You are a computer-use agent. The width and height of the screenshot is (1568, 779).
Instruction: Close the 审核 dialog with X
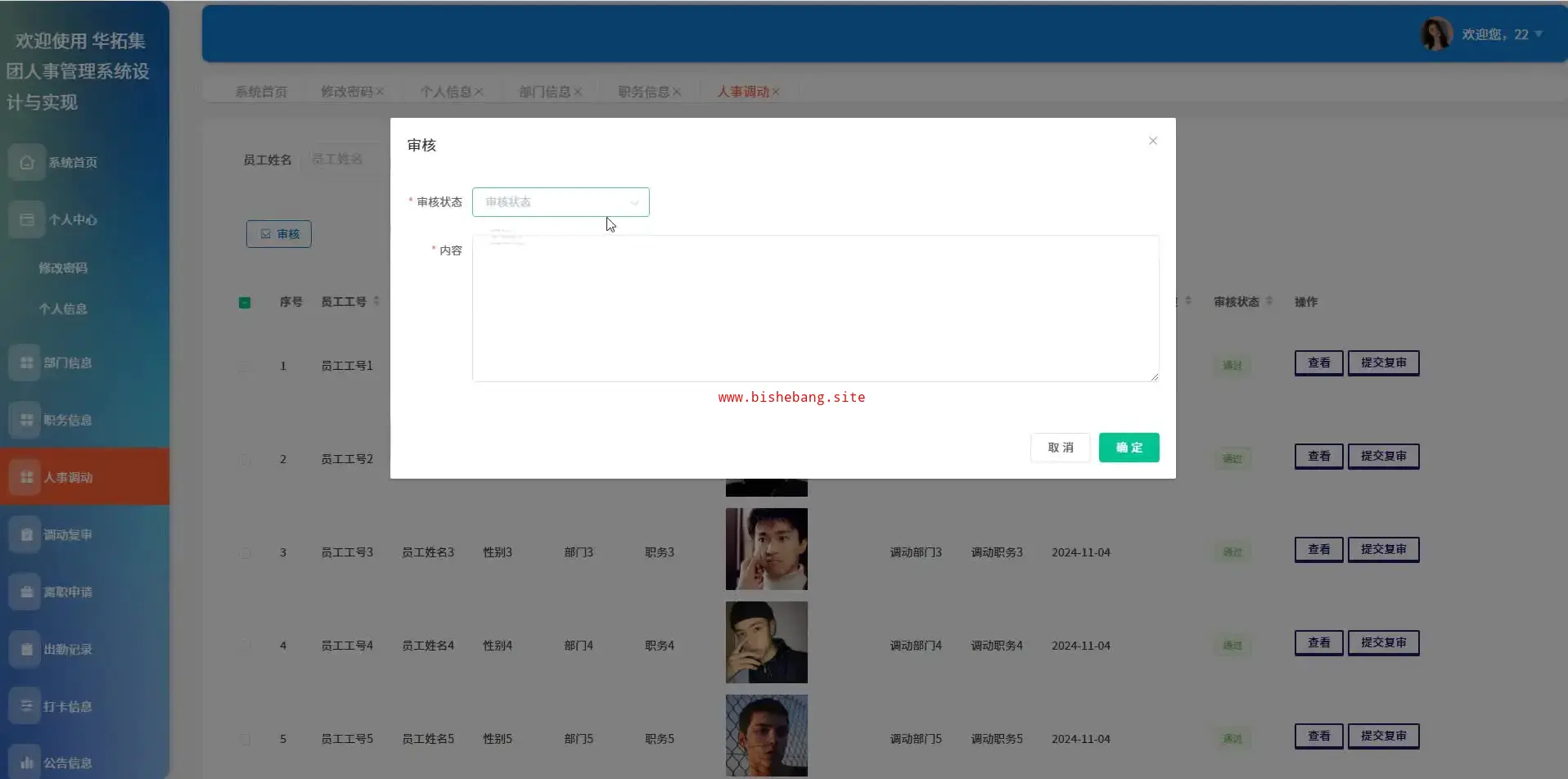coord(1152,141)
